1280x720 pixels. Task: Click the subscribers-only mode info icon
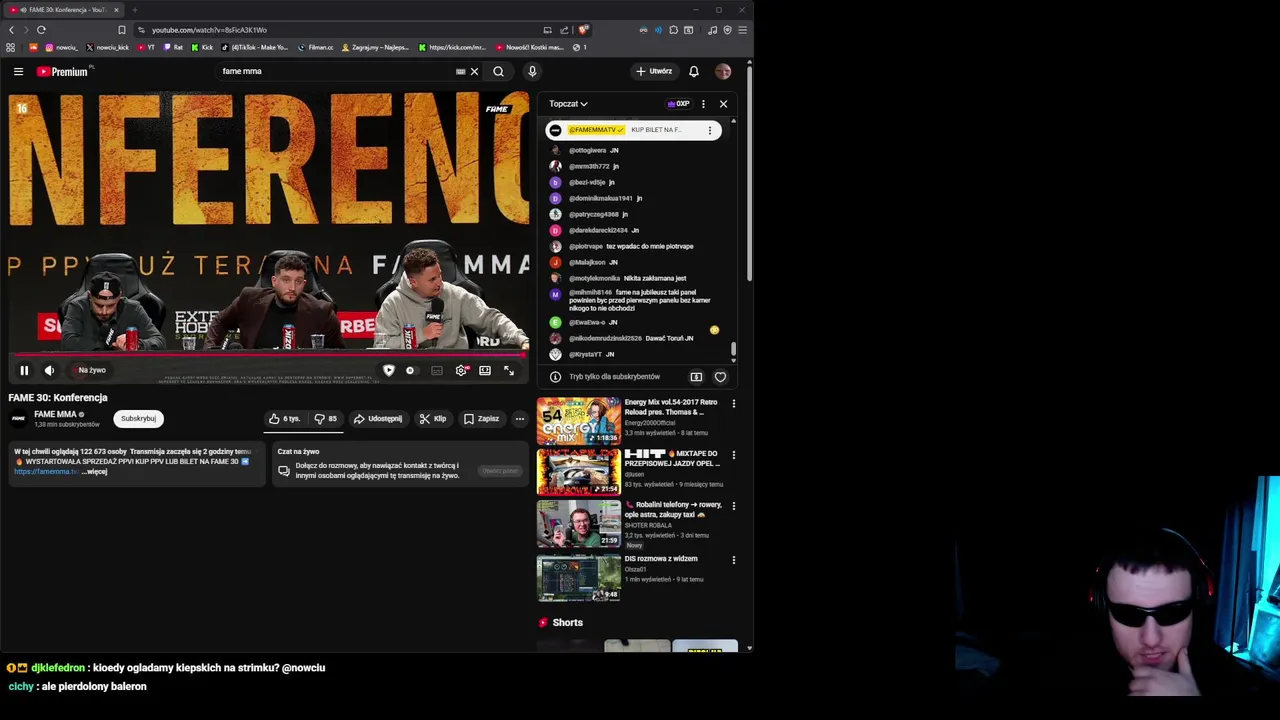pyautogui.click(x=555, y=377)
